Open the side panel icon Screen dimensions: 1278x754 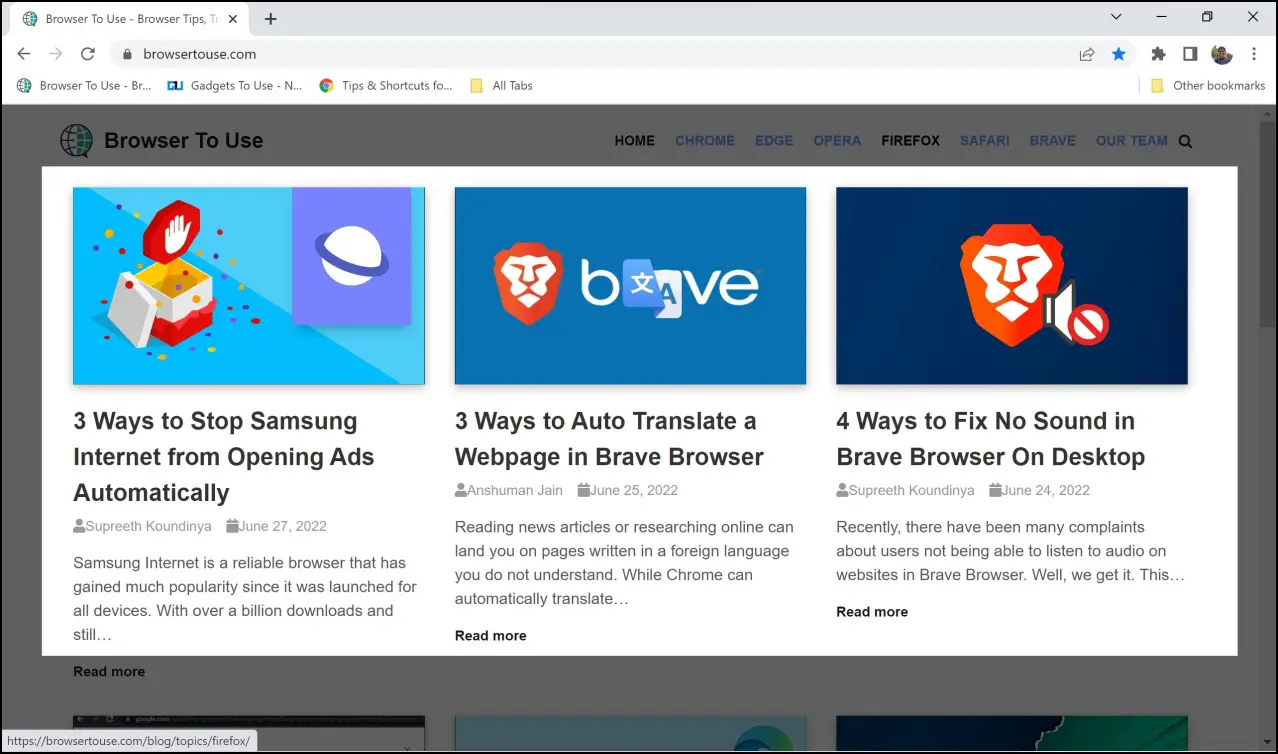(x=1190, y=54)
